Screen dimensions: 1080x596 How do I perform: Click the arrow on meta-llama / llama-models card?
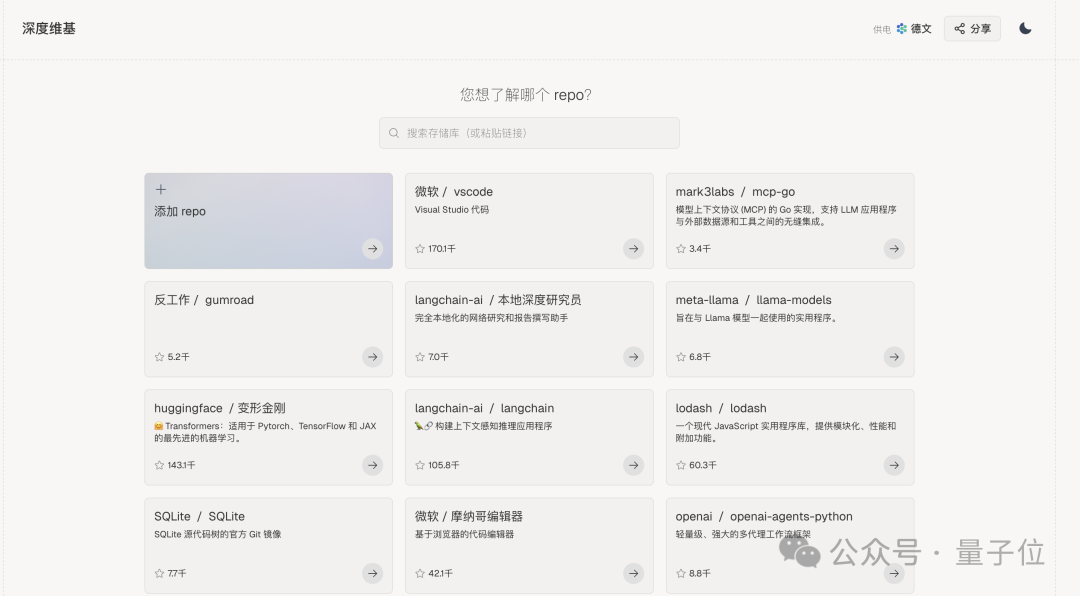pyautogui.click(x=894, y=357)
